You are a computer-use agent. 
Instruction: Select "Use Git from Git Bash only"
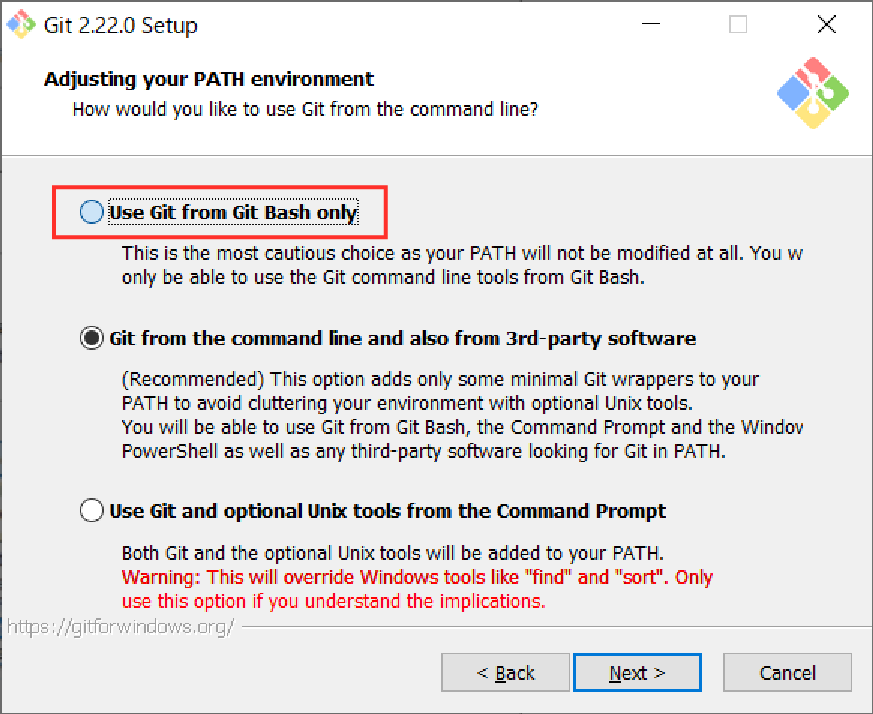pos(92,212)
